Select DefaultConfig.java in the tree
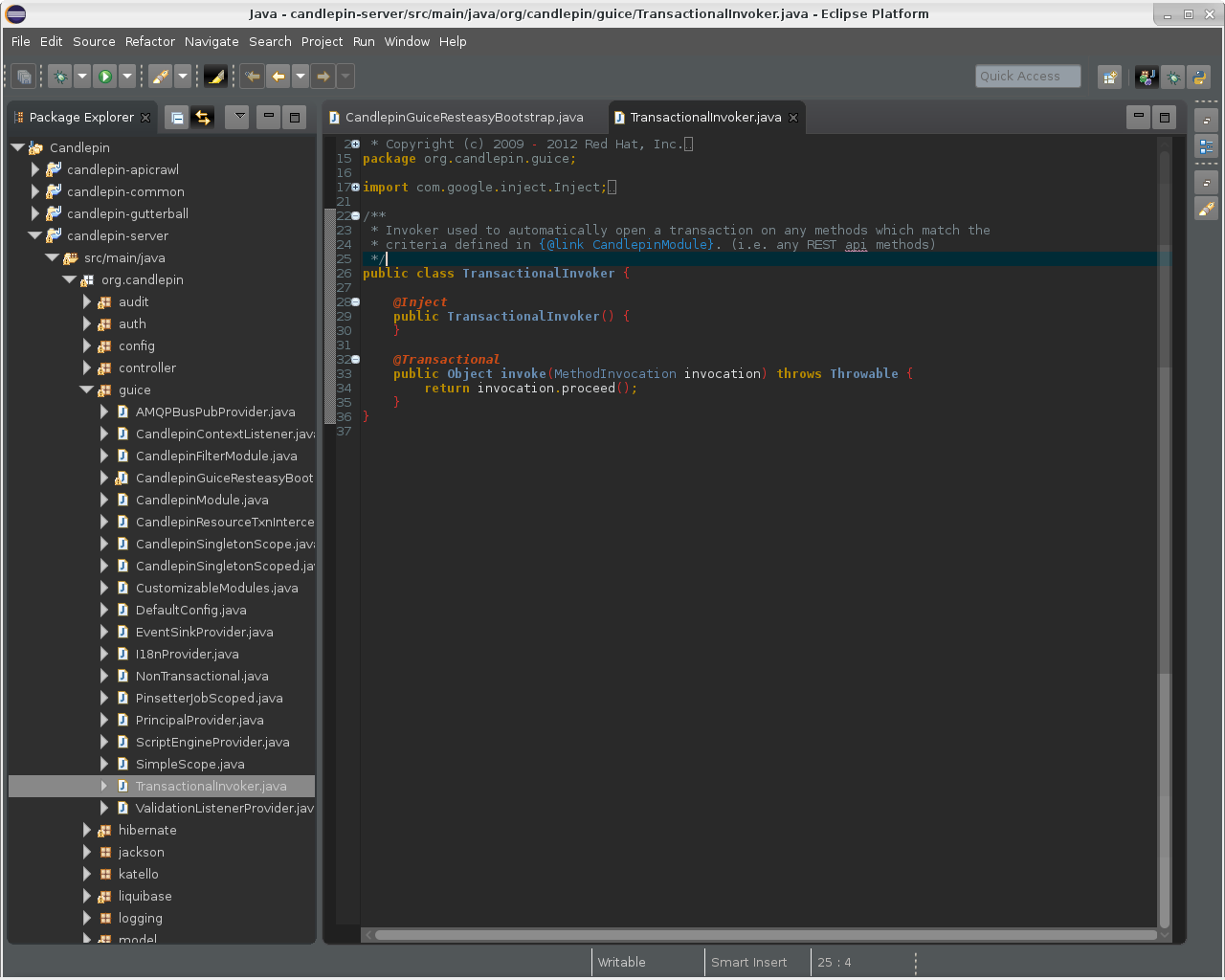Screen dimensions: 1225x980 (191, 610)
